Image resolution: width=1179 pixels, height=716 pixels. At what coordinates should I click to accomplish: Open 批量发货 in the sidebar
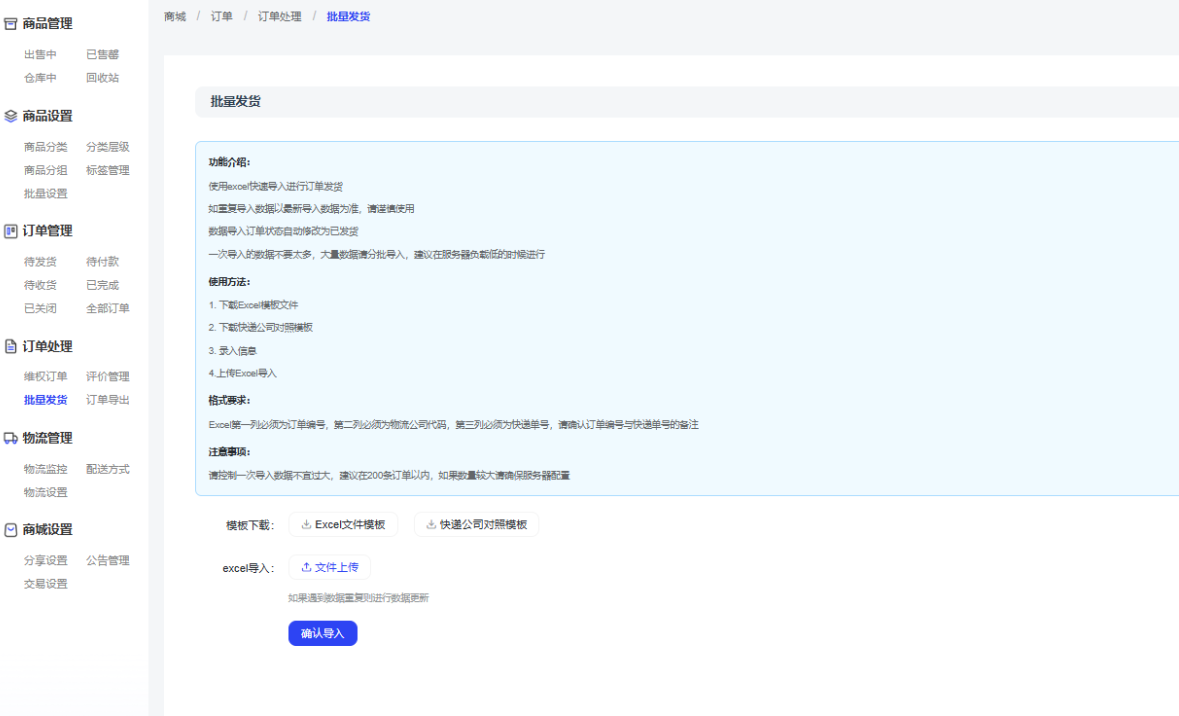pyautogui.click(x=45, y=400)
